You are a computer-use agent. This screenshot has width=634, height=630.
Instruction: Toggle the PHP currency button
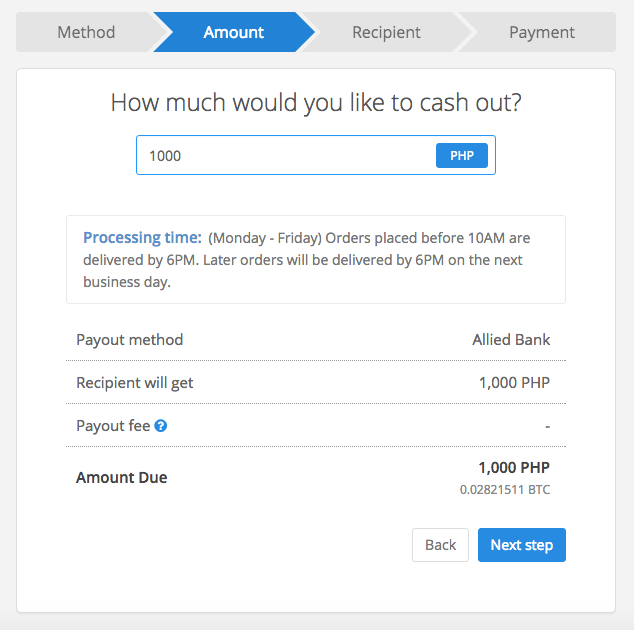(461, 156)
